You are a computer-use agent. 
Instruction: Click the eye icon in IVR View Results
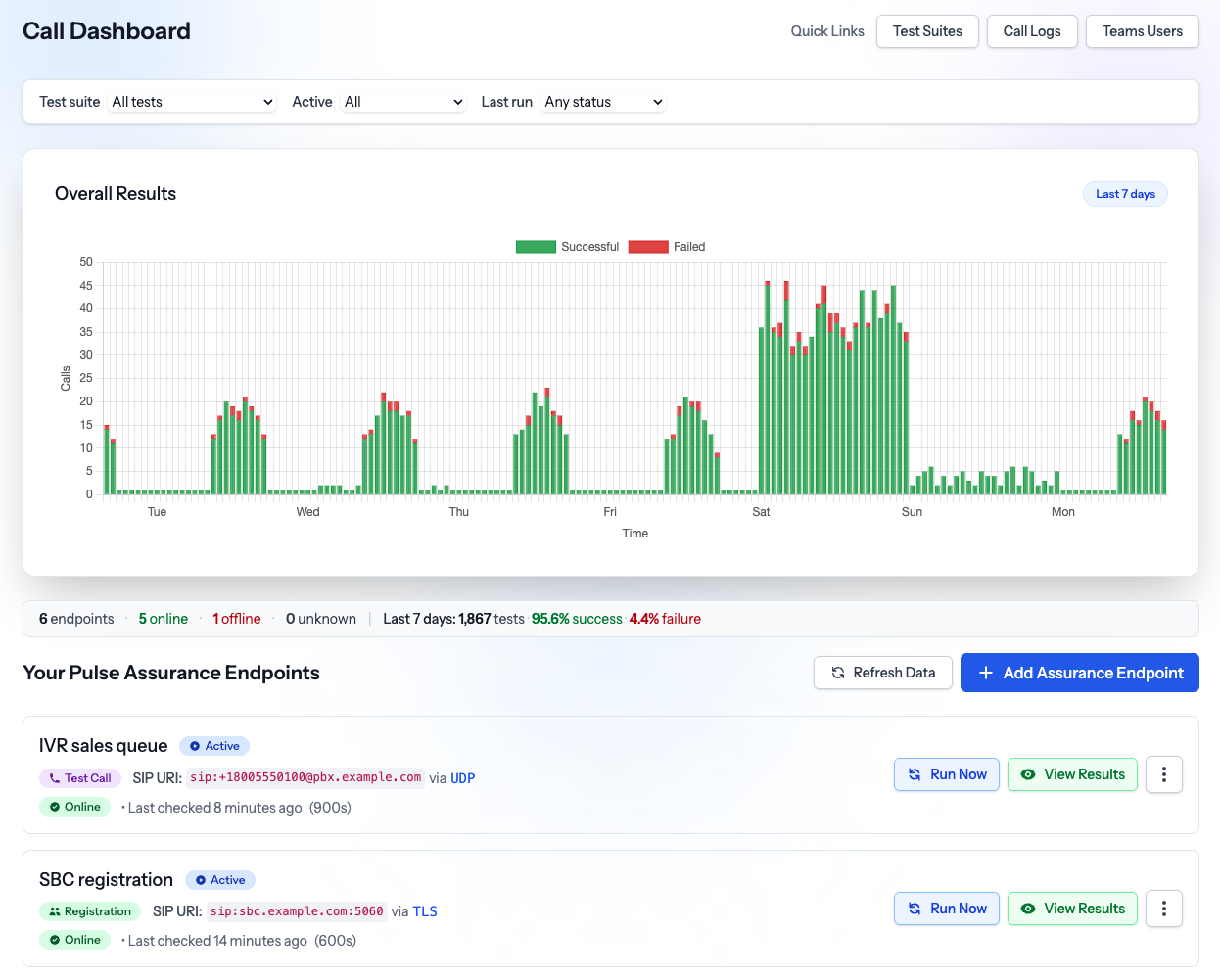click(1028, 774)
